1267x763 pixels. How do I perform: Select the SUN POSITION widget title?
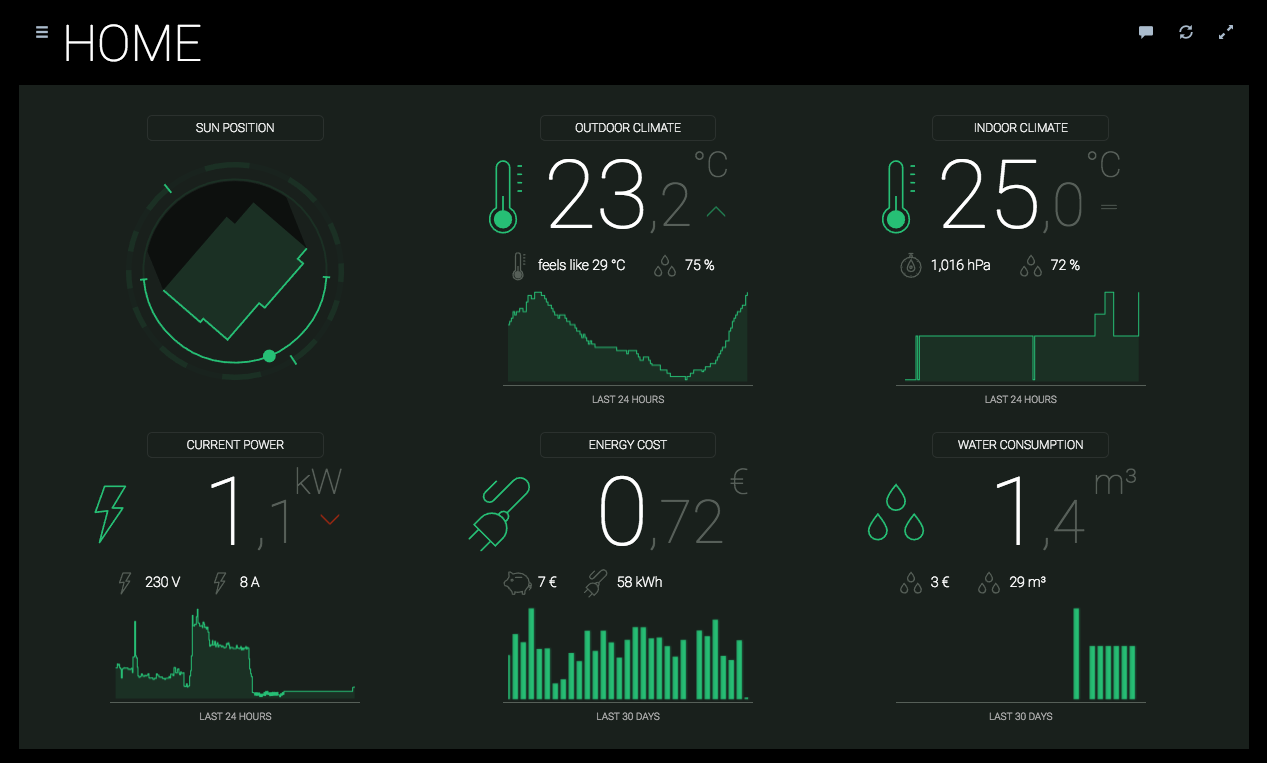tap(235, 128)
